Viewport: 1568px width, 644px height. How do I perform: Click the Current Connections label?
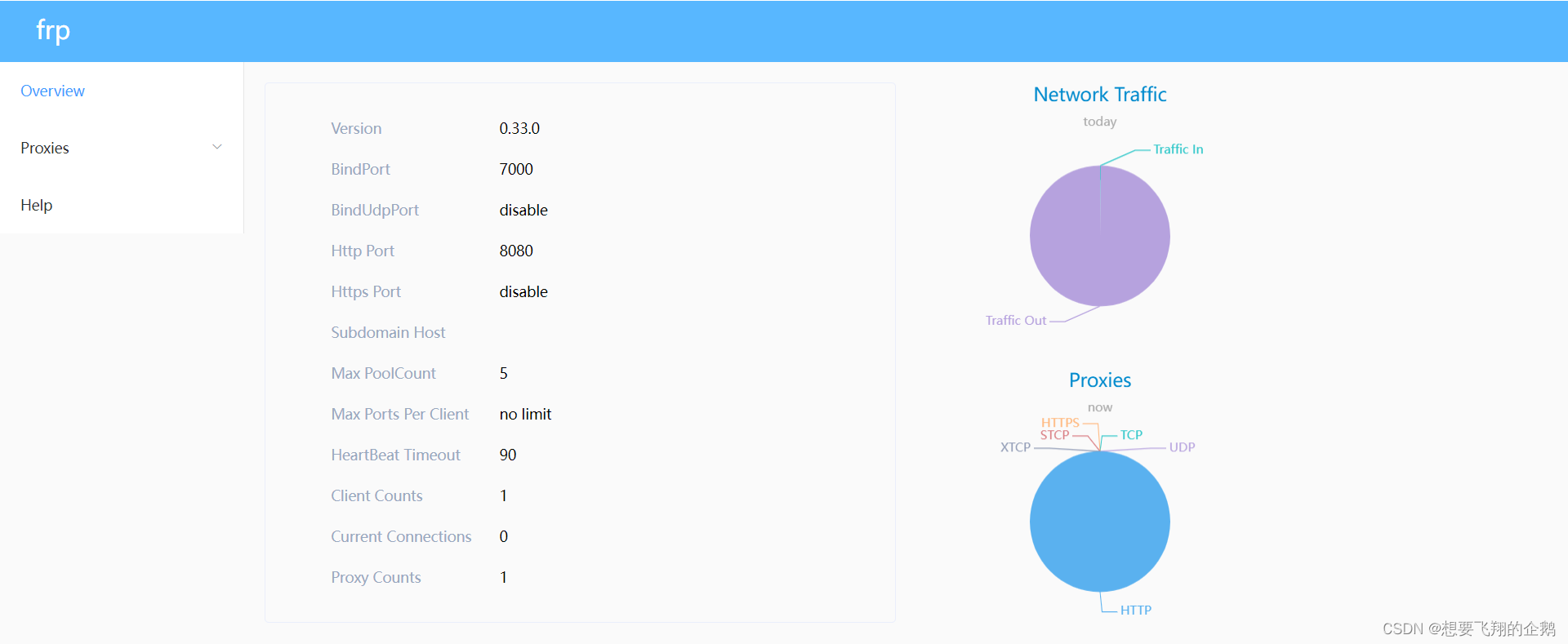point(401,536)
